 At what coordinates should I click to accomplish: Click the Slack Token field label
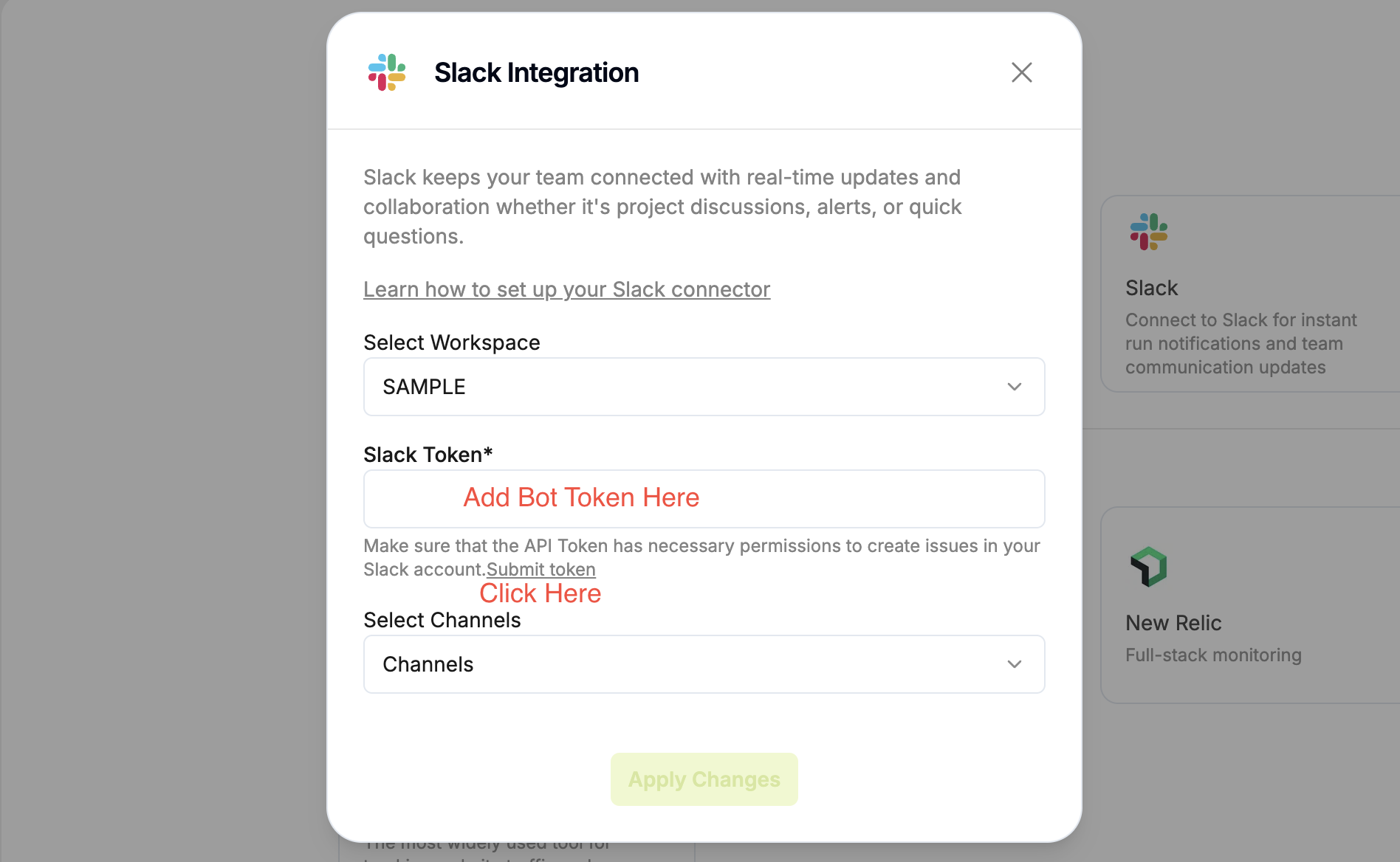[428, 455]
